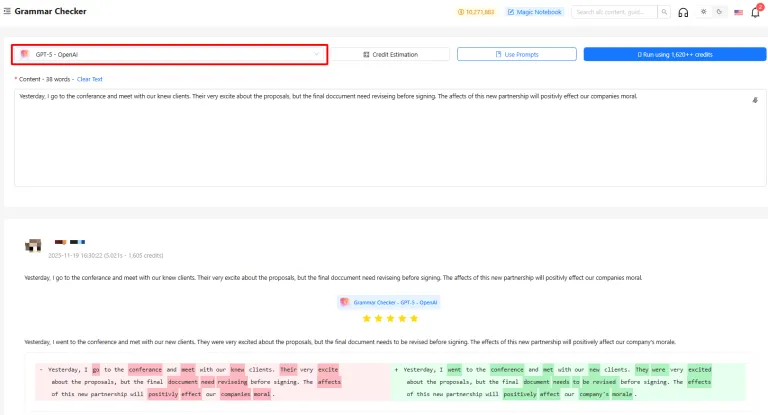Click the gem icon in model dropdown
This screenshot has width=768, height=415.
click(25, 54)
